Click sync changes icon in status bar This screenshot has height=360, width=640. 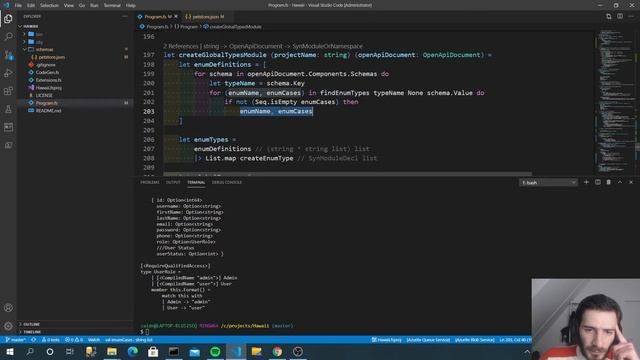pos(33,340)
